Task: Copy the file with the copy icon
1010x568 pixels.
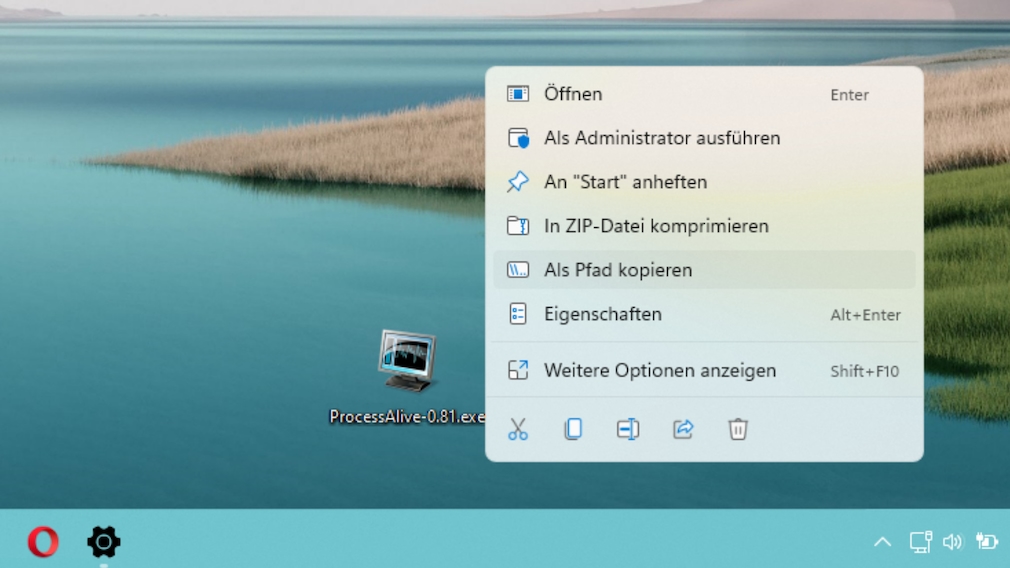Action: 573,429
